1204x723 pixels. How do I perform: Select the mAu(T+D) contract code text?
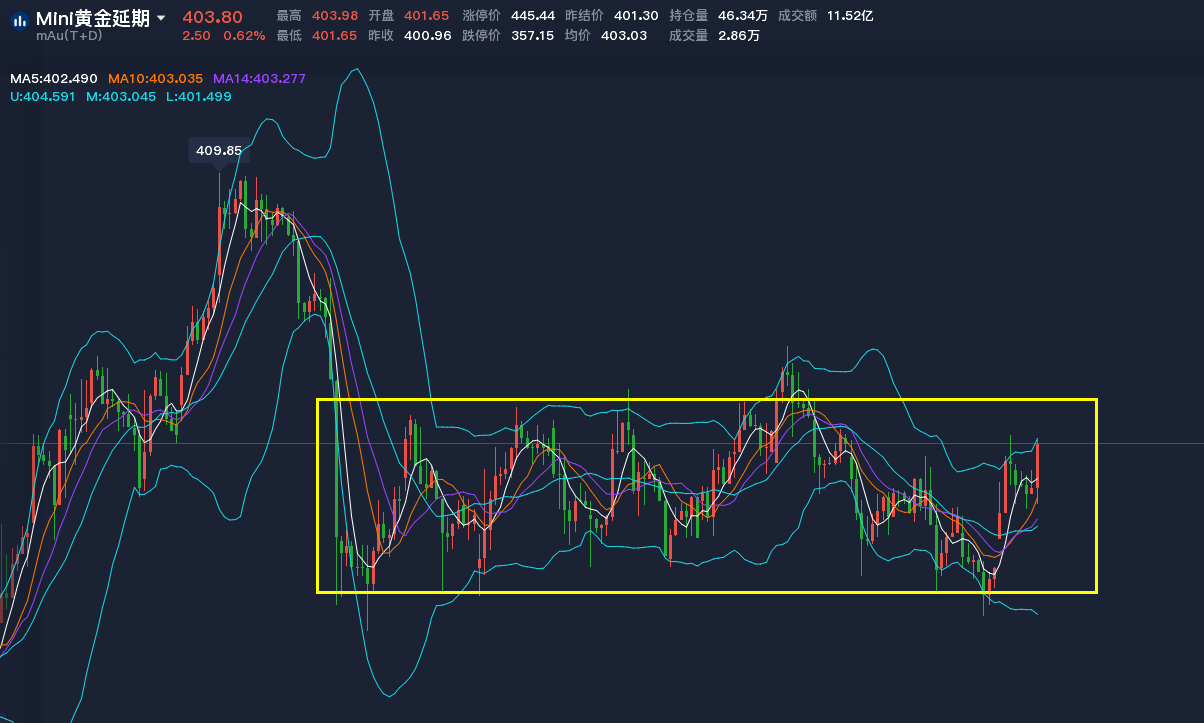69,36
